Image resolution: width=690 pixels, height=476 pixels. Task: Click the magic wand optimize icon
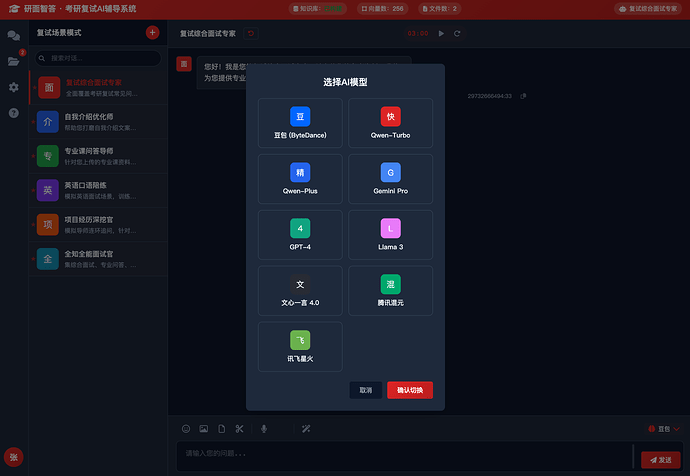pyautogui.click(x=306, y=428)
